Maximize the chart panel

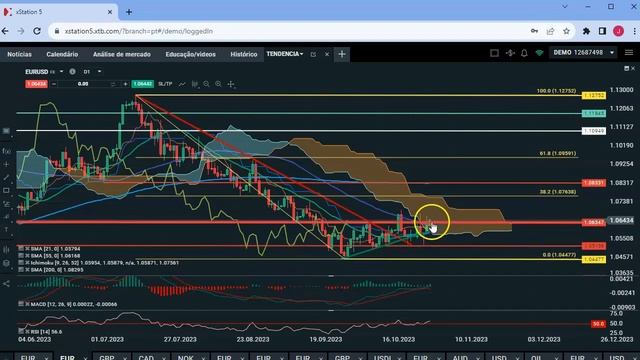click(x=627, y=69)
